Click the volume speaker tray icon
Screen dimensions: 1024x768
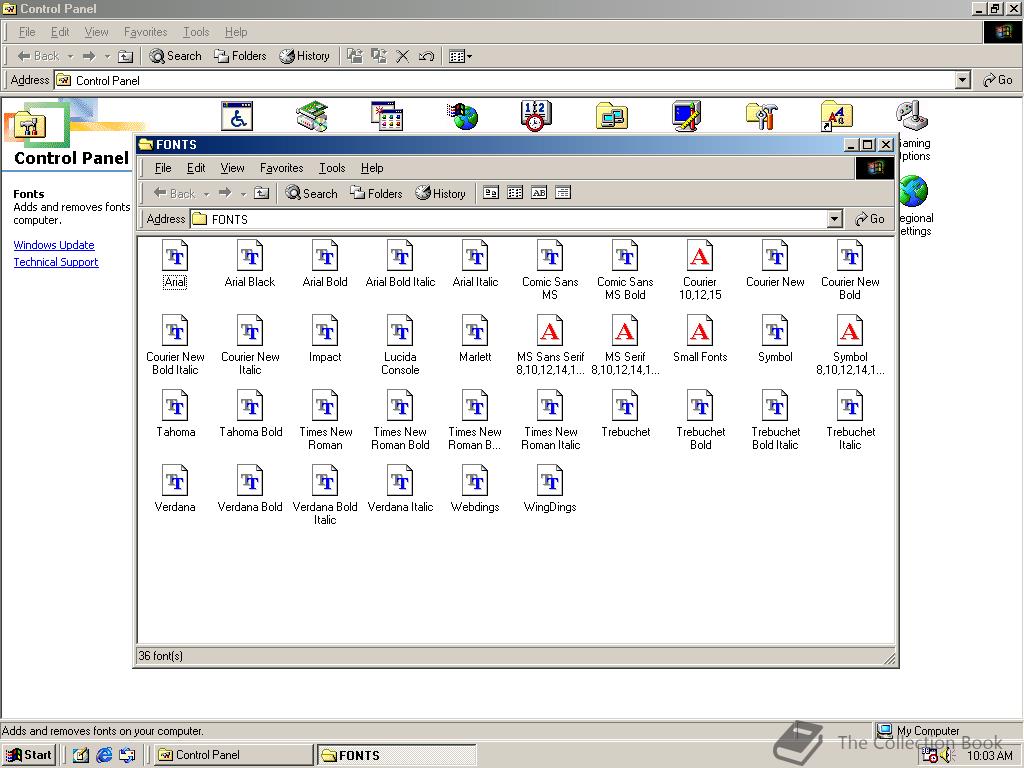pos(947,756)
